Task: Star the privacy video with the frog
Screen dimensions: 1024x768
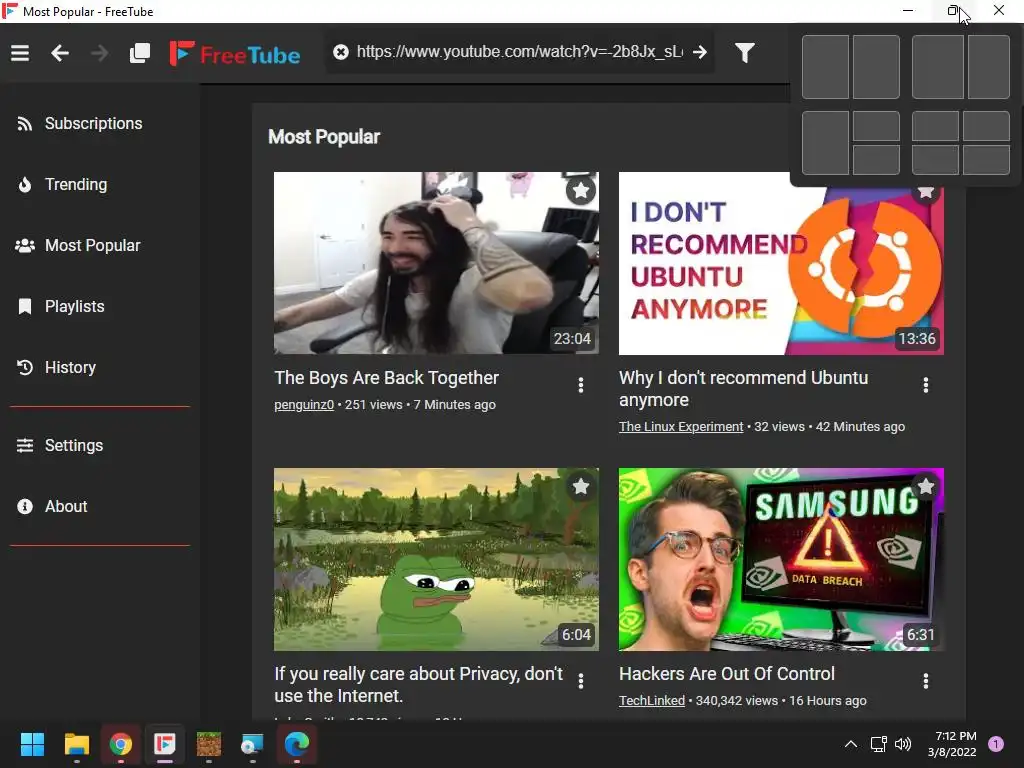Action: [x=581, y=487]
